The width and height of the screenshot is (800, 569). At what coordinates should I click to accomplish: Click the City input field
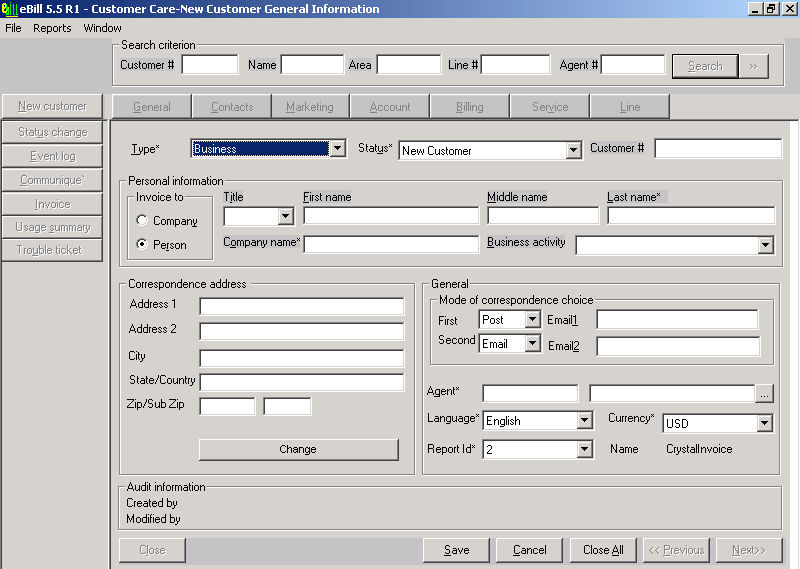302,358
